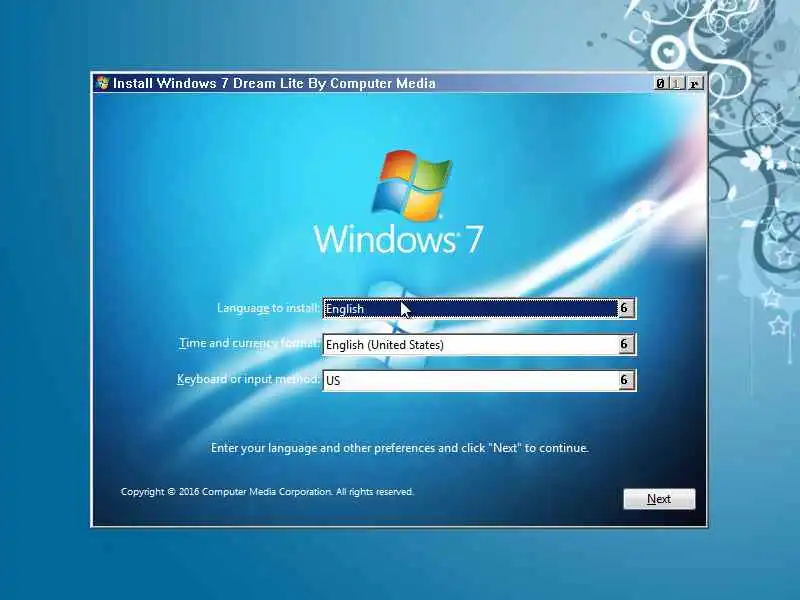Close the Install Windows 7 Dream Lite window
800x600 pixels.
(x=694, y=83)
